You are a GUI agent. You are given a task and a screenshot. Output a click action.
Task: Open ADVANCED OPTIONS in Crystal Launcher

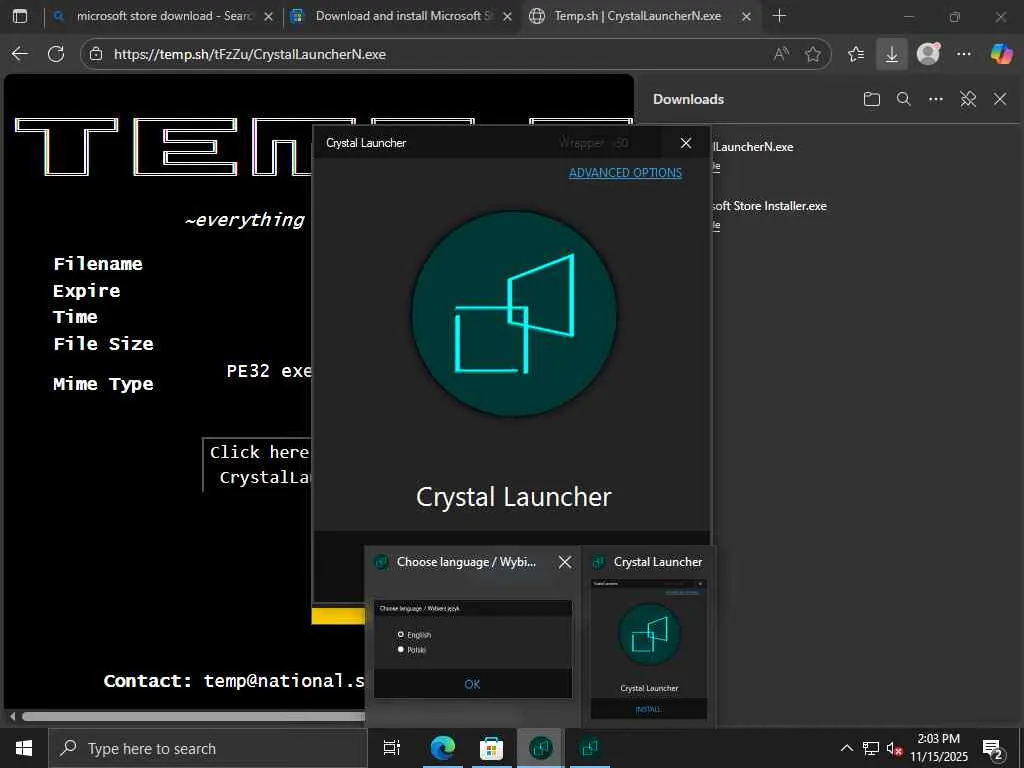(x=625, y=173)
